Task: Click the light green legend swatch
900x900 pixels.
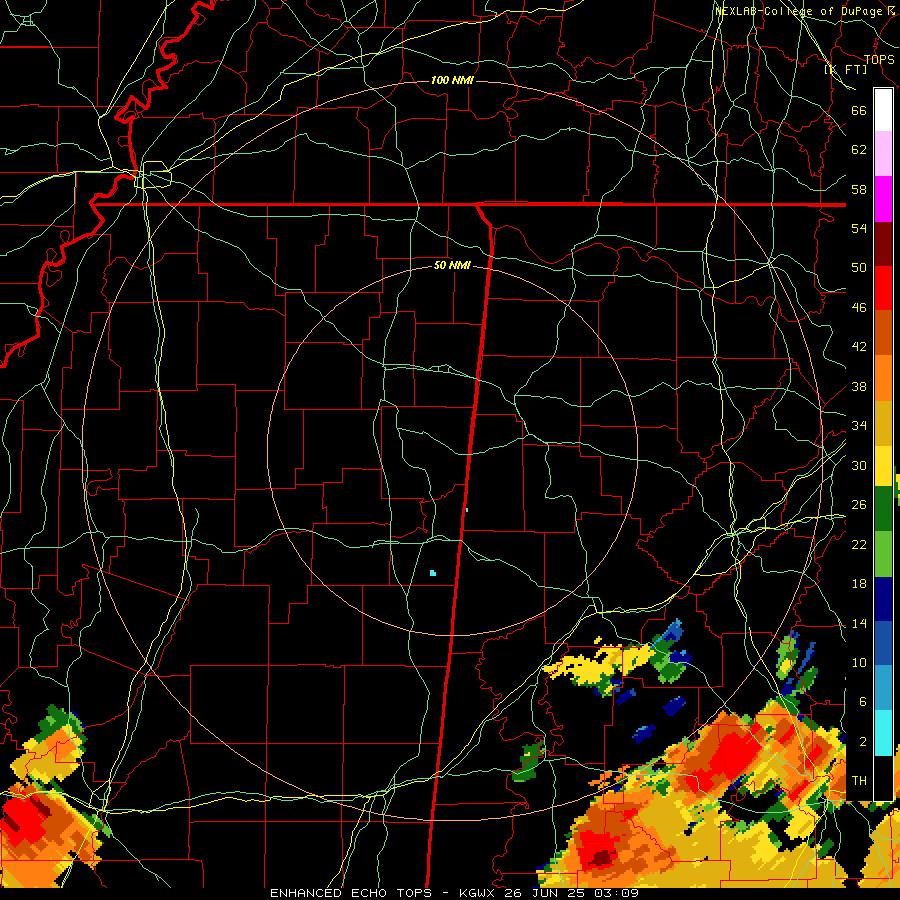Action: (883, 554)
